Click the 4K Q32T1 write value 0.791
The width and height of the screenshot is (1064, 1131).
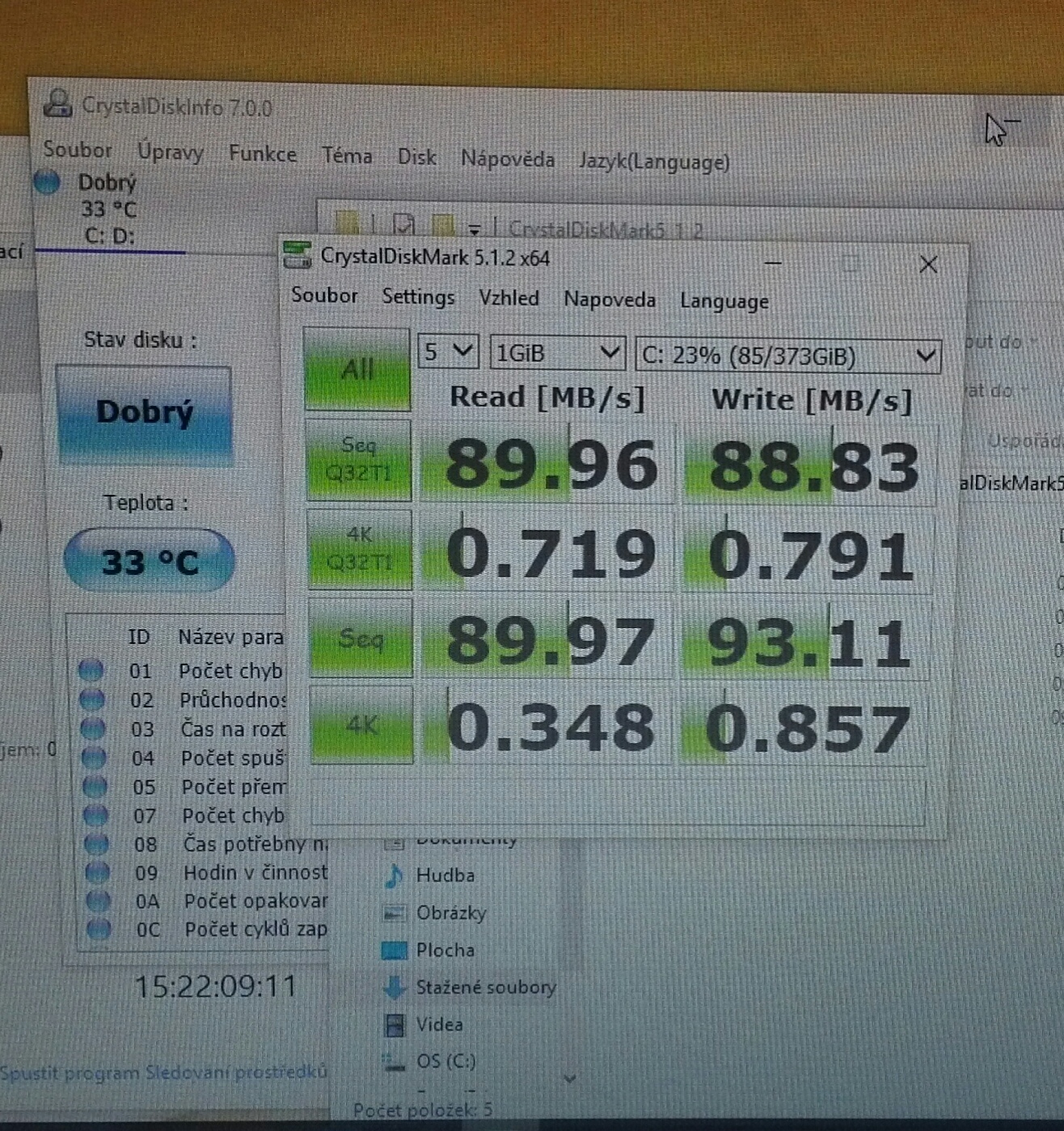click(809, 555)
